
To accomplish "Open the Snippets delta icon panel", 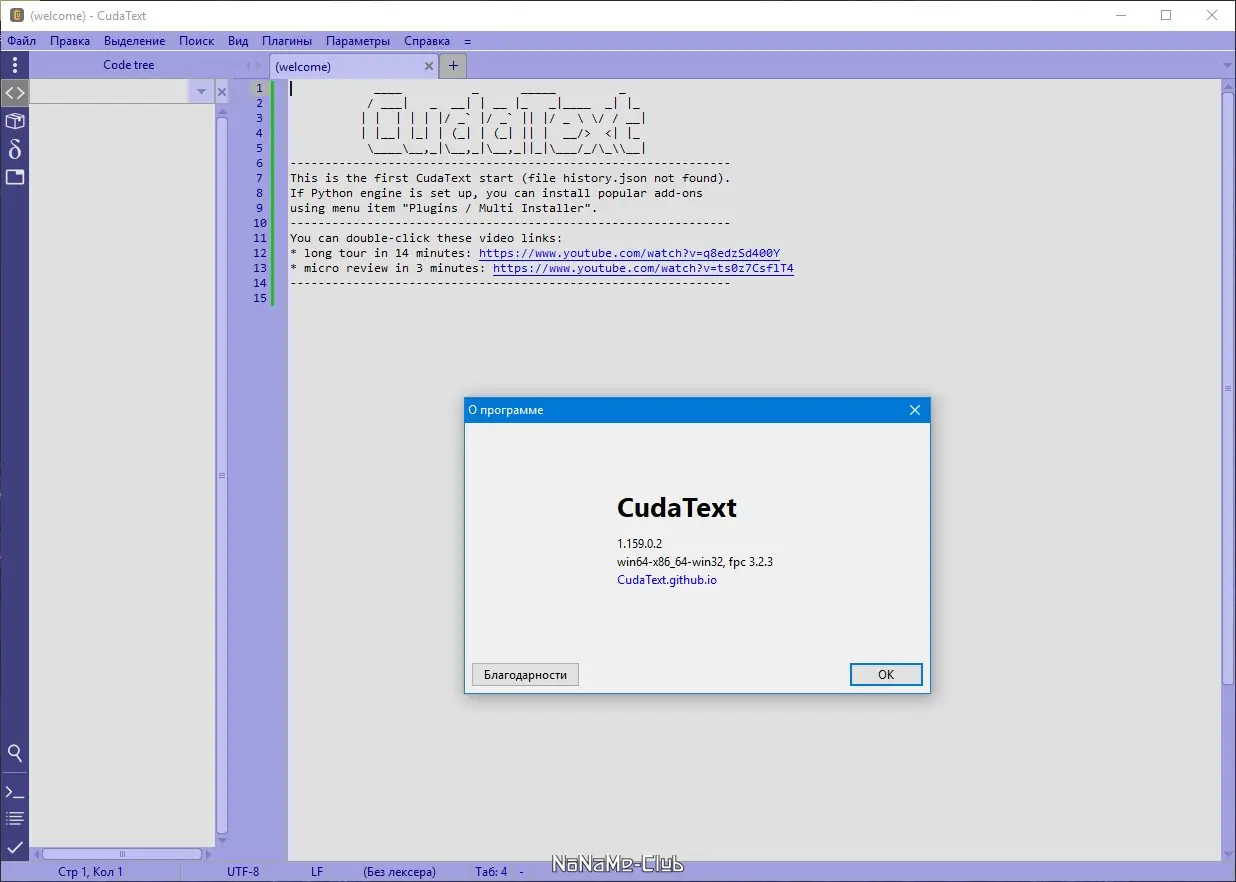I will pos(14,149).
